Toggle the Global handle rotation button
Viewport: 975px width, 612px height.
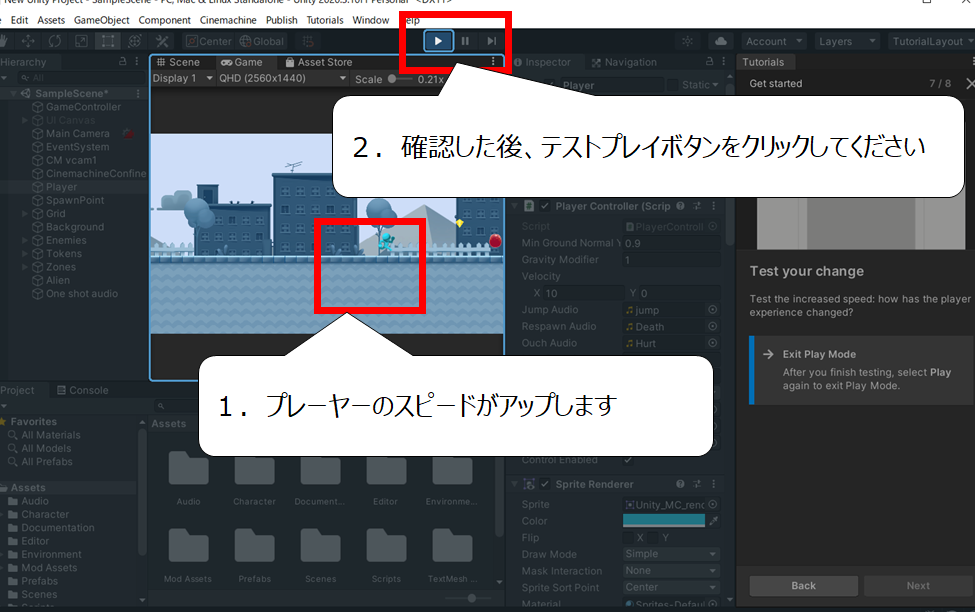pos(262,41)
